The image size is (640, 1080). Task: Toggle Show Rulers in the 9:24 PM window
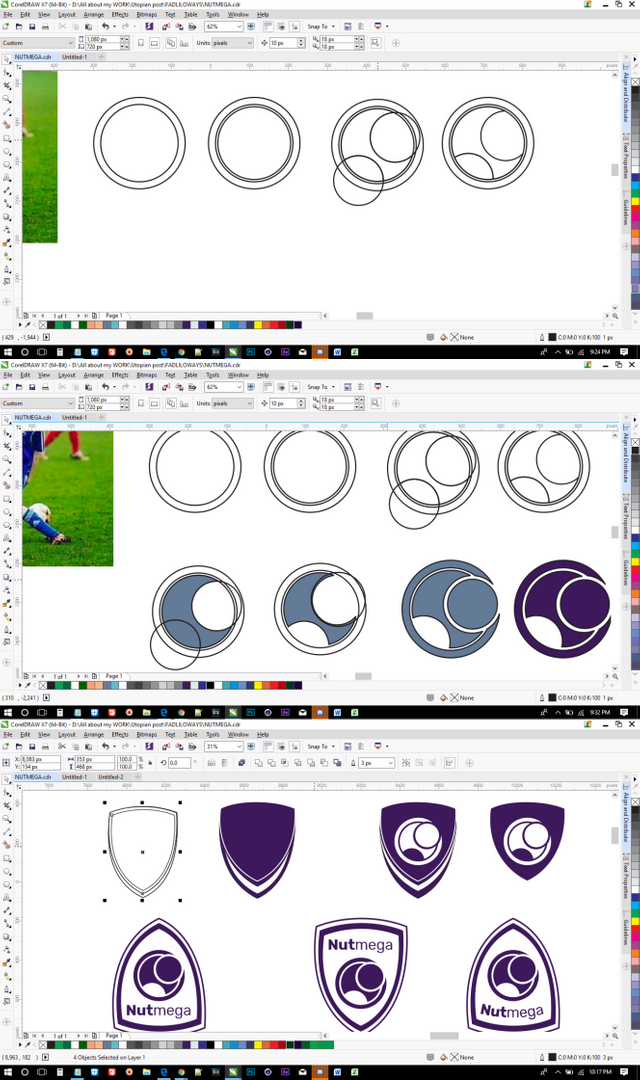pyautogui.click(x=268, y=26)
